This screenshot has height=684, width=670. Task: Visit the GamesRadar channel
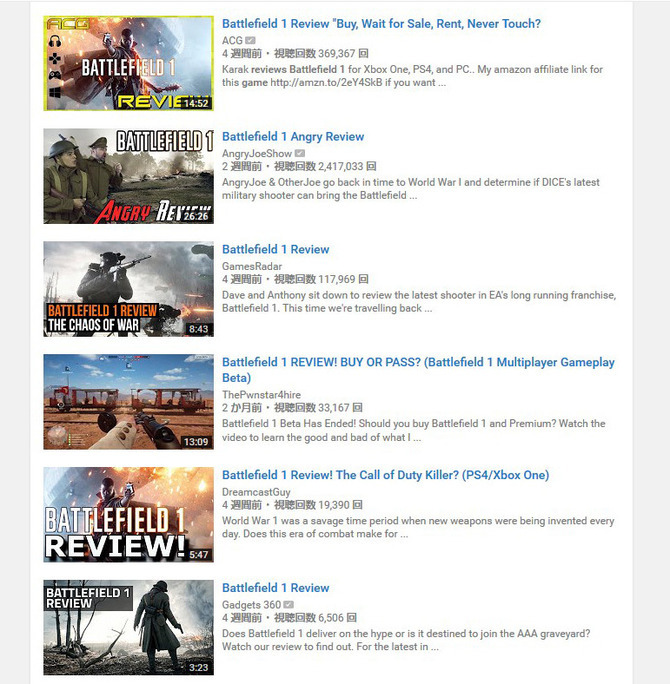(252, 267)
